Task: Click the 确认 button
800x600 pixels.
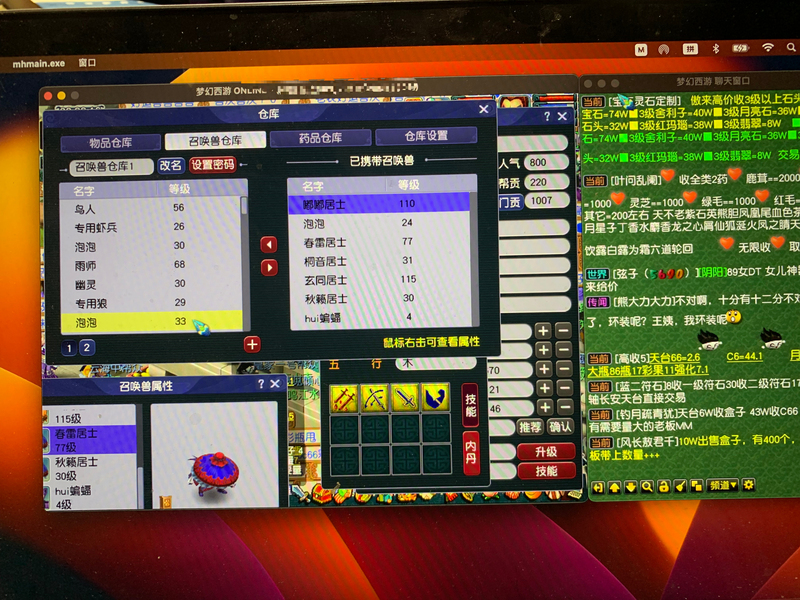Action: 560,427
